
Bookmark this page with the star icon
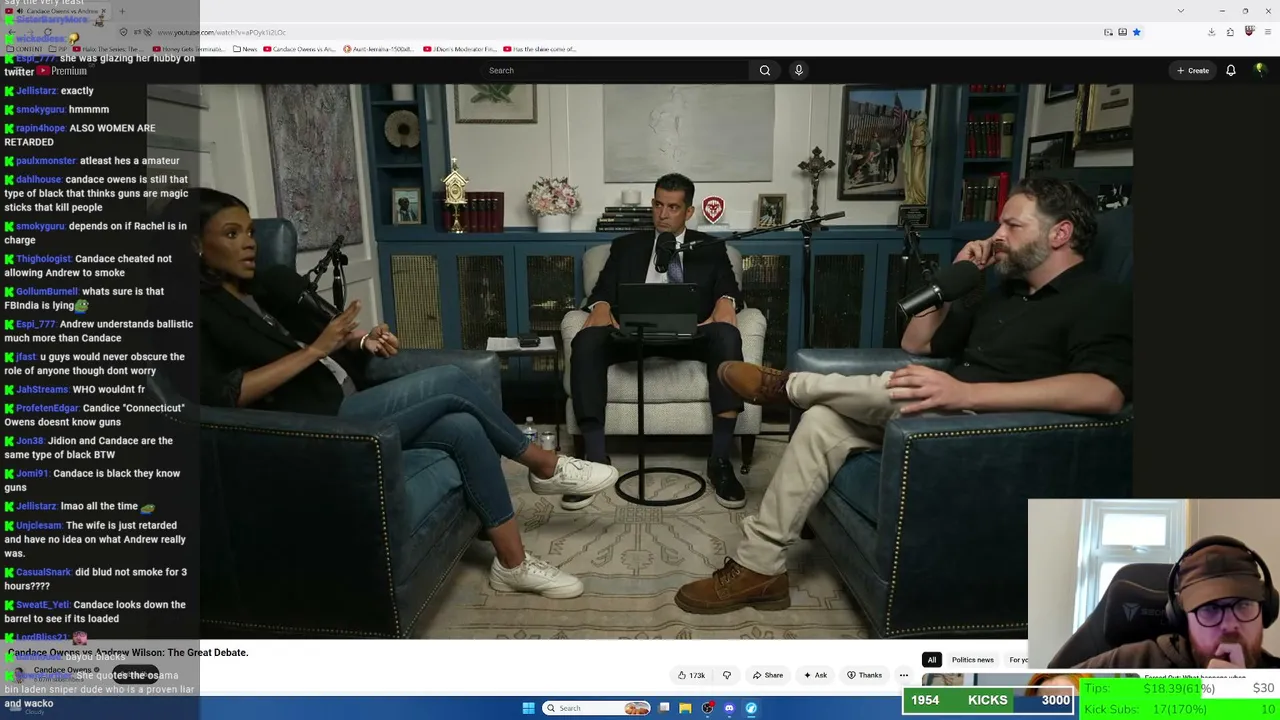tap(1136, 32)
